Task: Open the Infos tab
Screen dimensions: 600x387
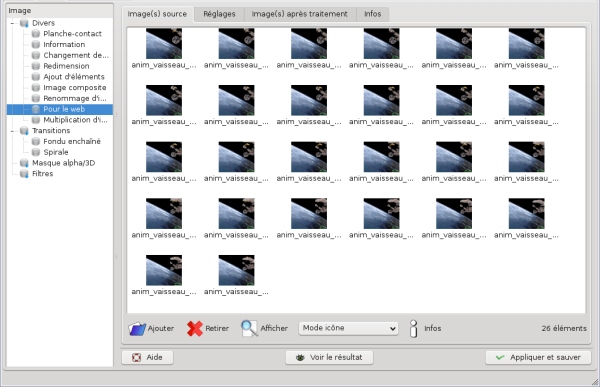Action: point(372,14)
